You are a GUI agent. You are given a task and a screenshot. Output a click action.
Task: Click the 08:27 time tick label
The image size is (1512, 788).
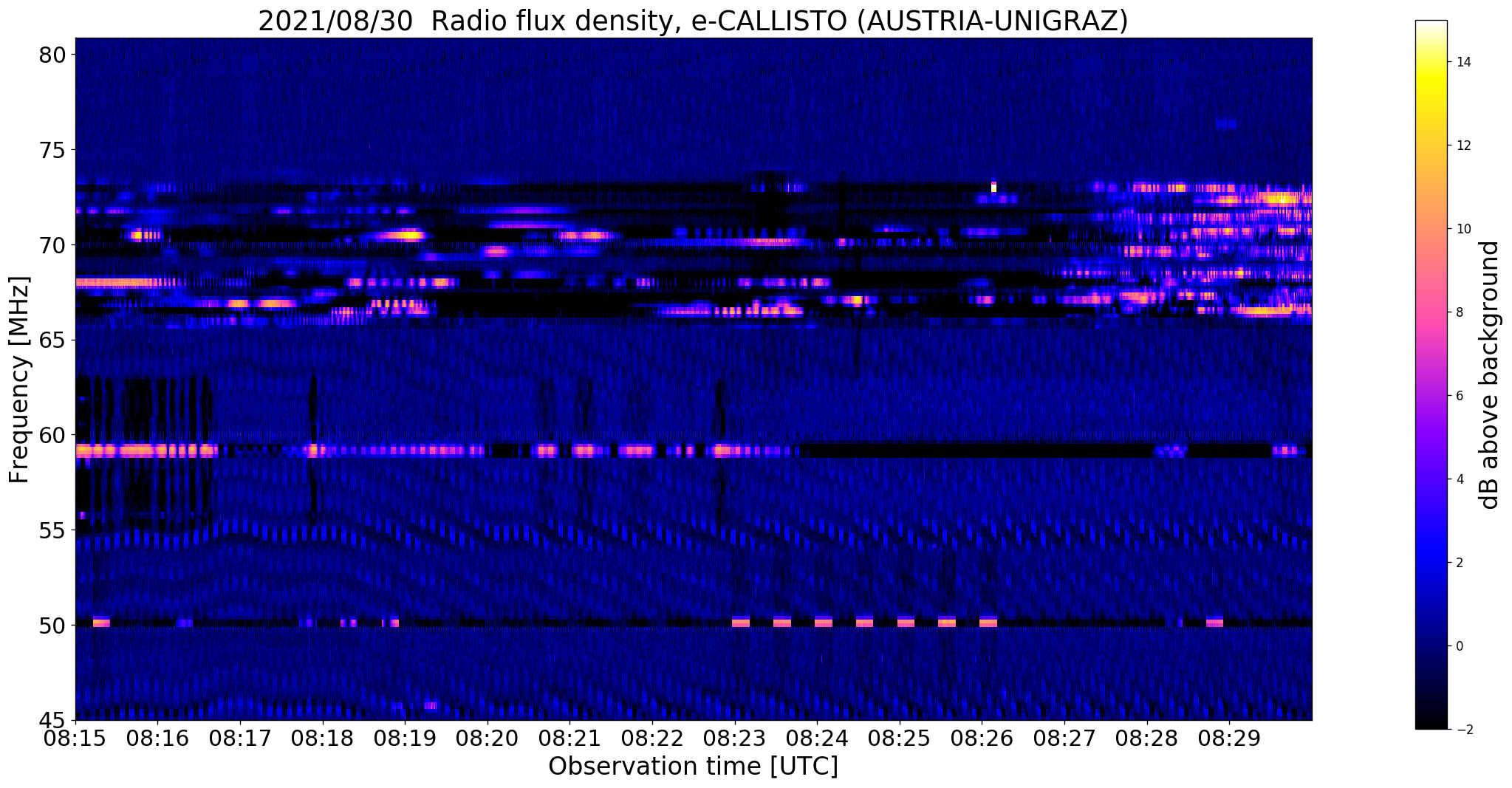click(1064, 739)
